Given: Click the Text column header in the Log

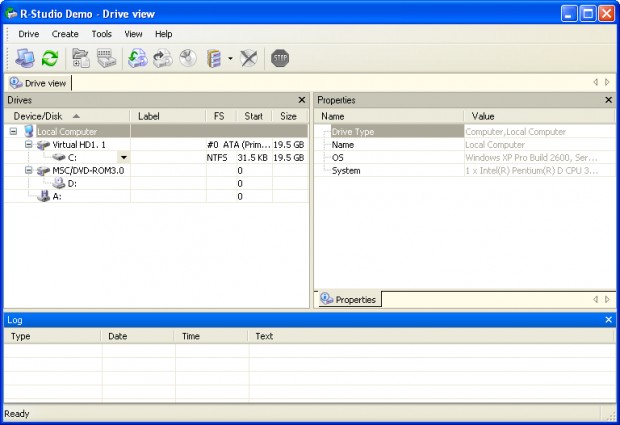Looking at the screenshot, I should [431, 336].
